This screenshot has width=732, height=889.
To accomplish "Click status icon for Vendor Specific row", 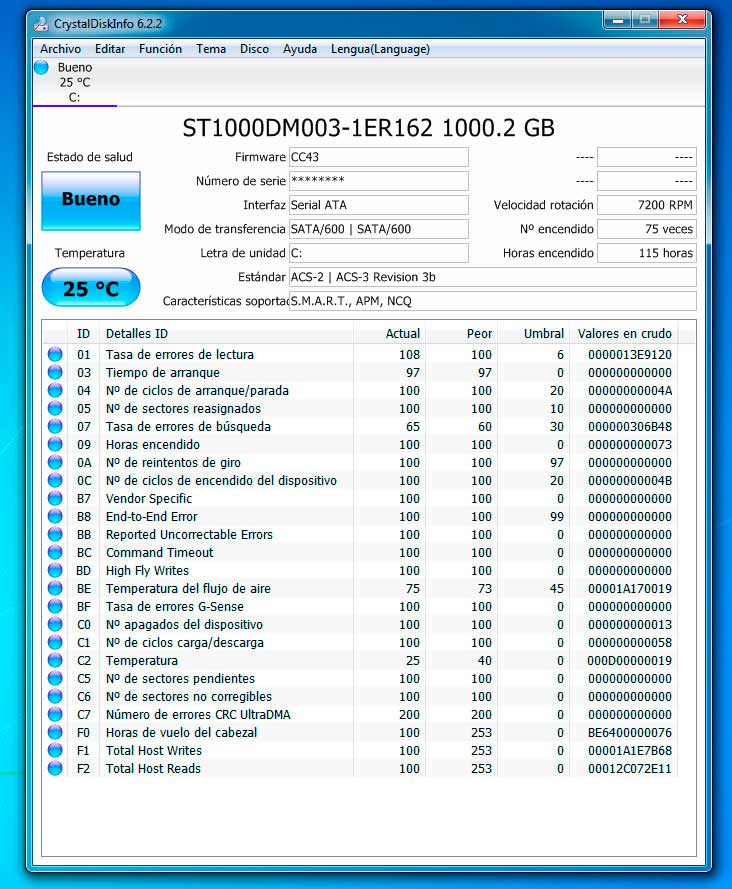I will (55, 498).
